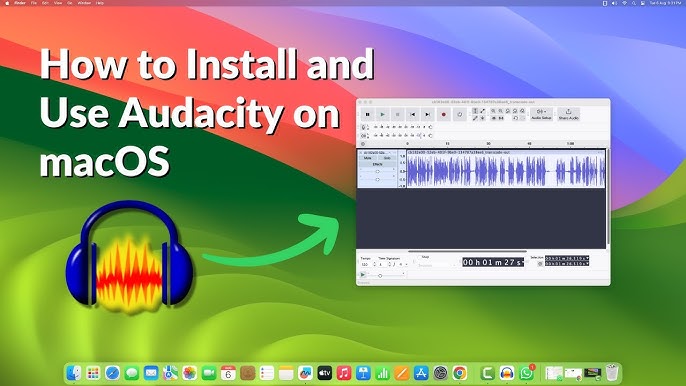Screen dimensions: 686x386
Task: Open the View menu in menu bar
Action: (58, 3)
